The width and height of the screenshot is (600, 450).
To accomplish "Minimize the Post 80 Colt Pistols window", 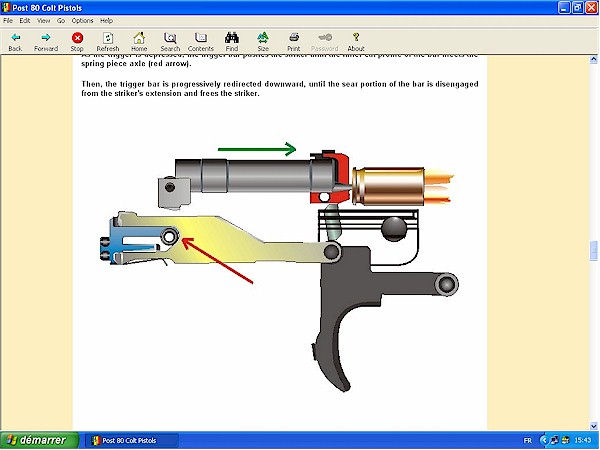I will coord(564,8).
